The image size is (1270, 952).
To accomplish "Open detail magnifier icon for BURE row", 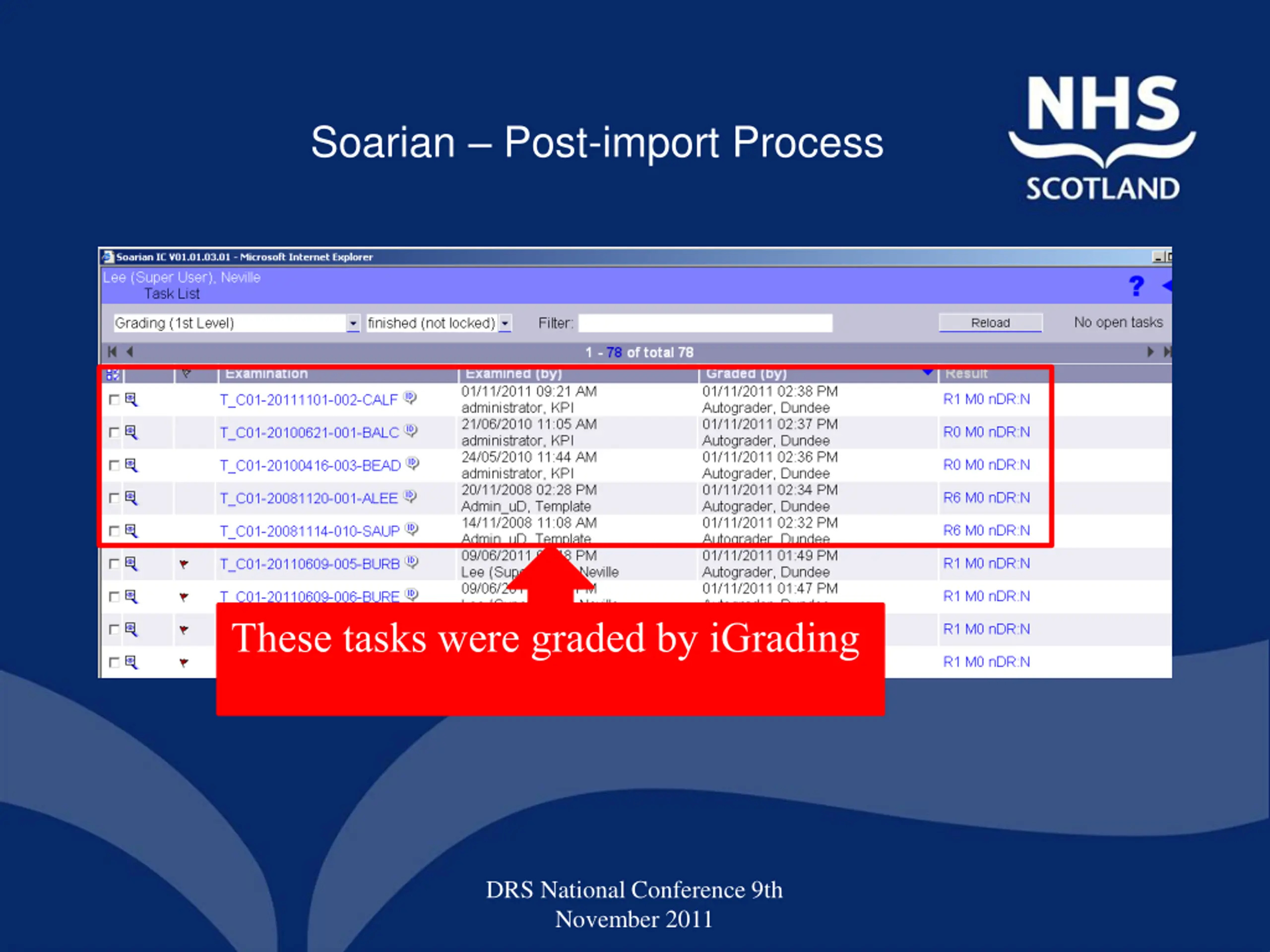I will pos(131,596).
